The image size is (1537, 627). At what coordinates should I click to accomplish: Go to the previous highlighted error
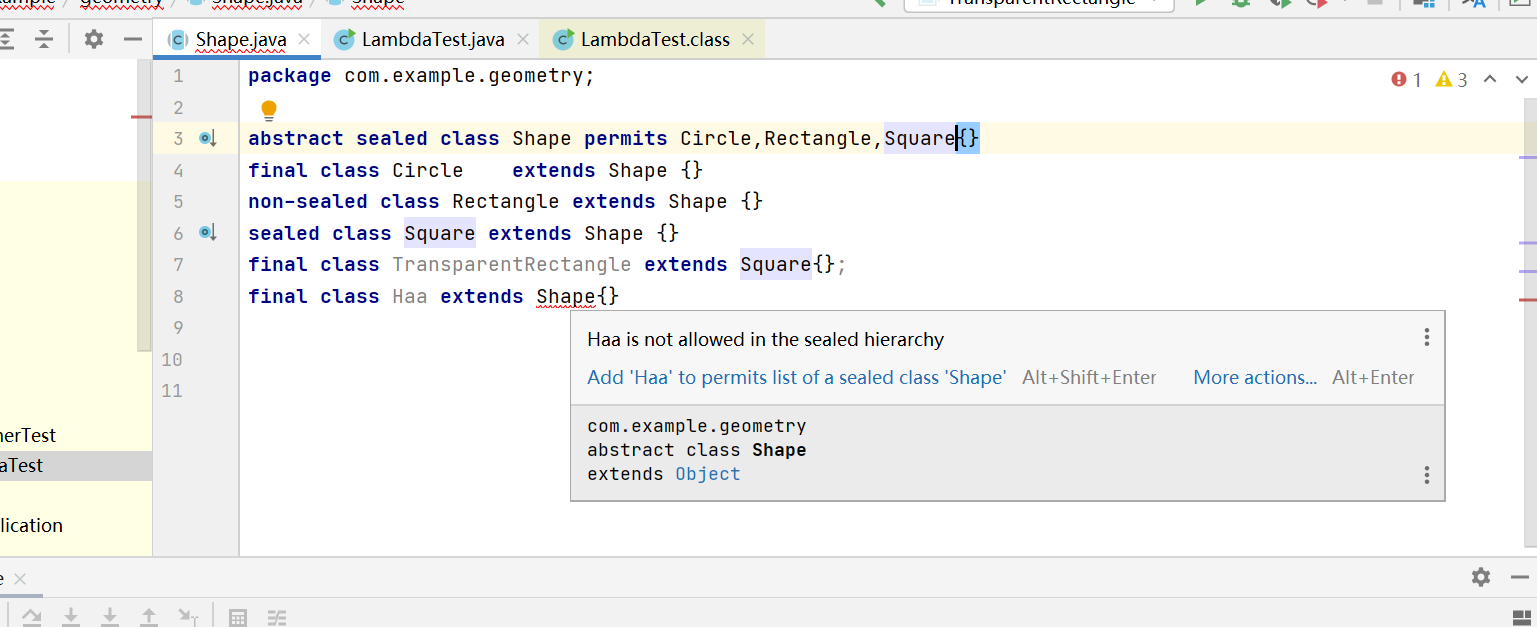(x=1490, y=80)
